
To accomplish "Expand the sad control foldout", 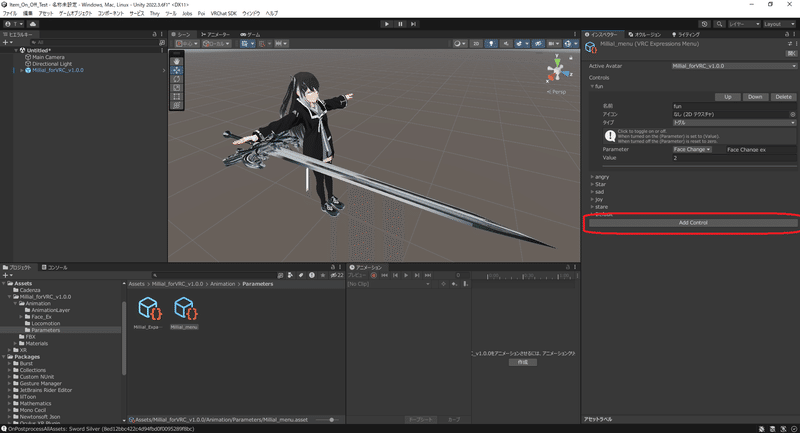I will point(592,192).
